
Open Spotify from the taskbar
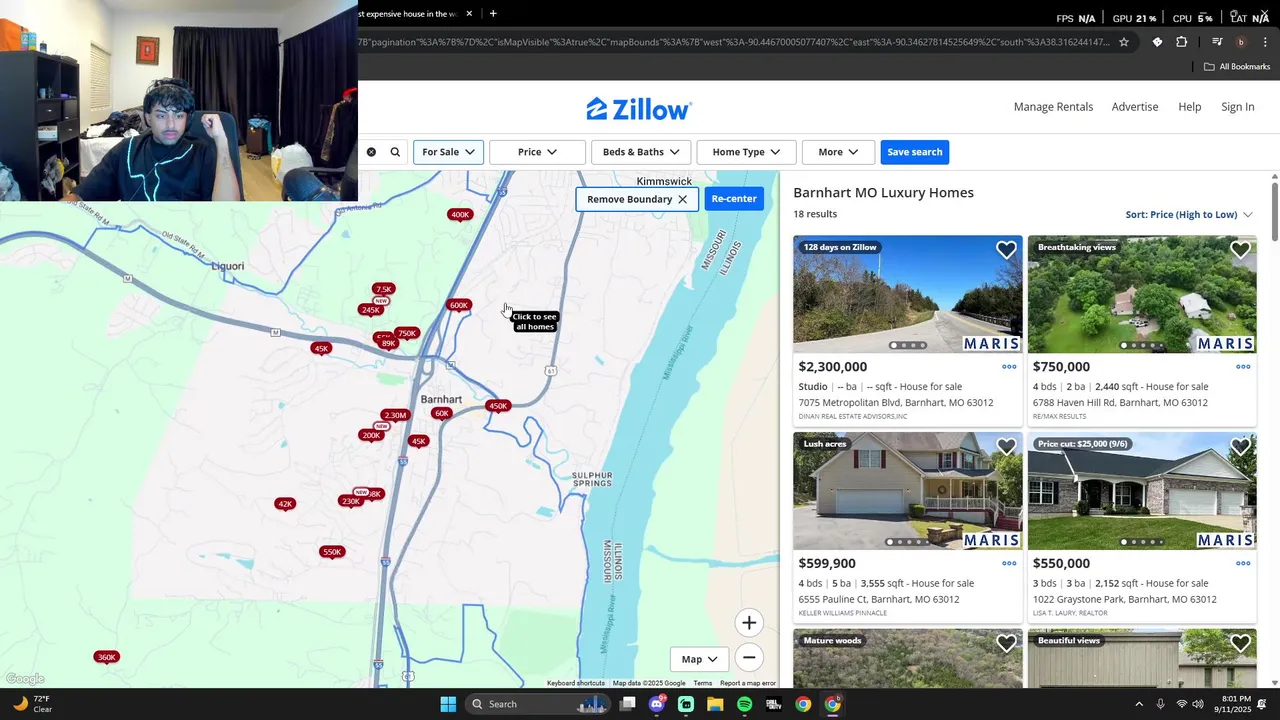pos(744,704)
